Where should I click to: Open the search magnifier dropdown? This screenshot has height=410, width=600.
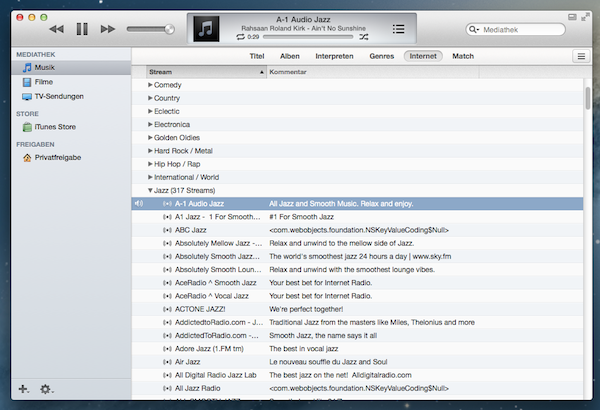pyautogui.click(x=474, y=29)
